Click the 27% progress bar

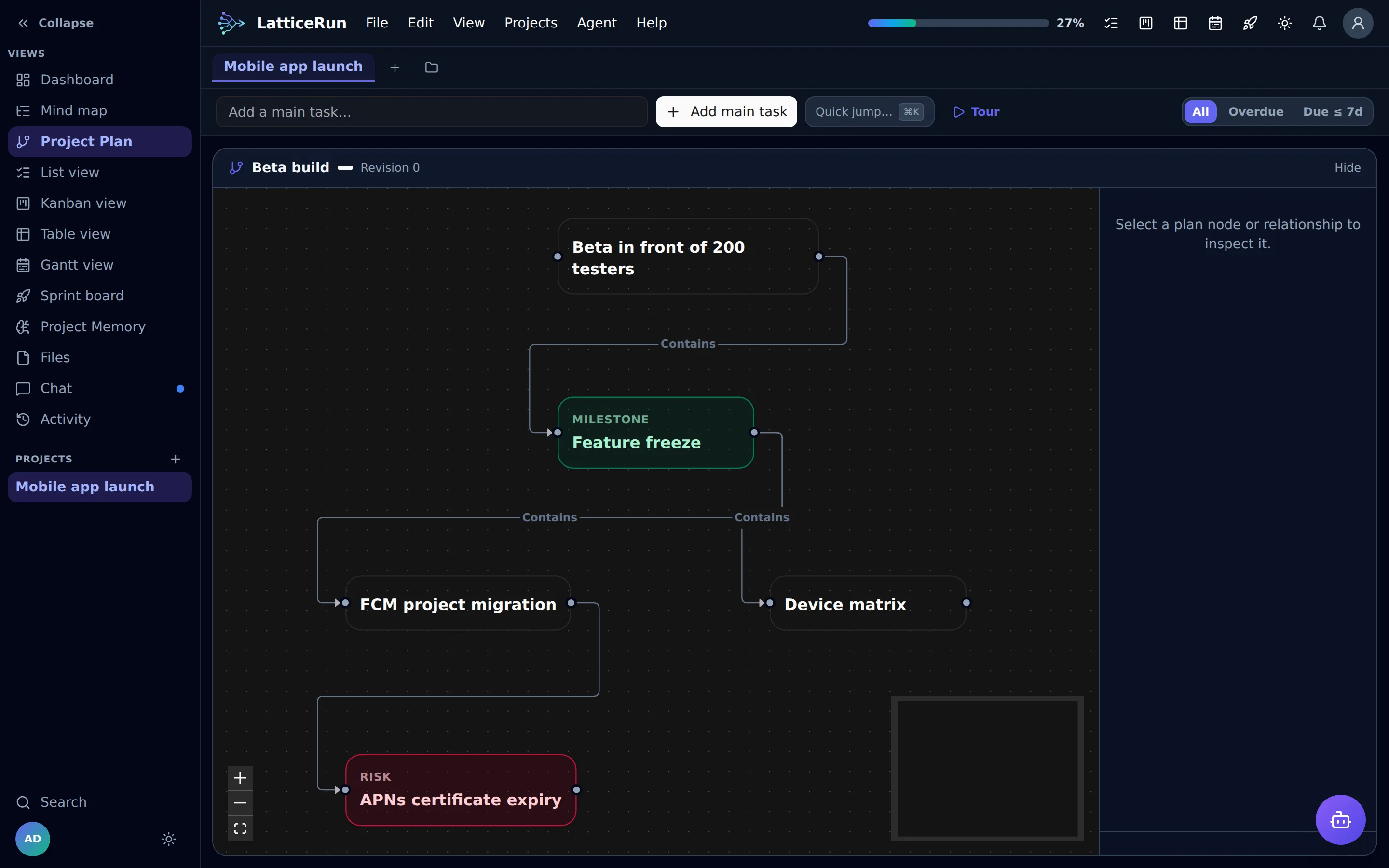pyautogui.click(x=958, y=23)
